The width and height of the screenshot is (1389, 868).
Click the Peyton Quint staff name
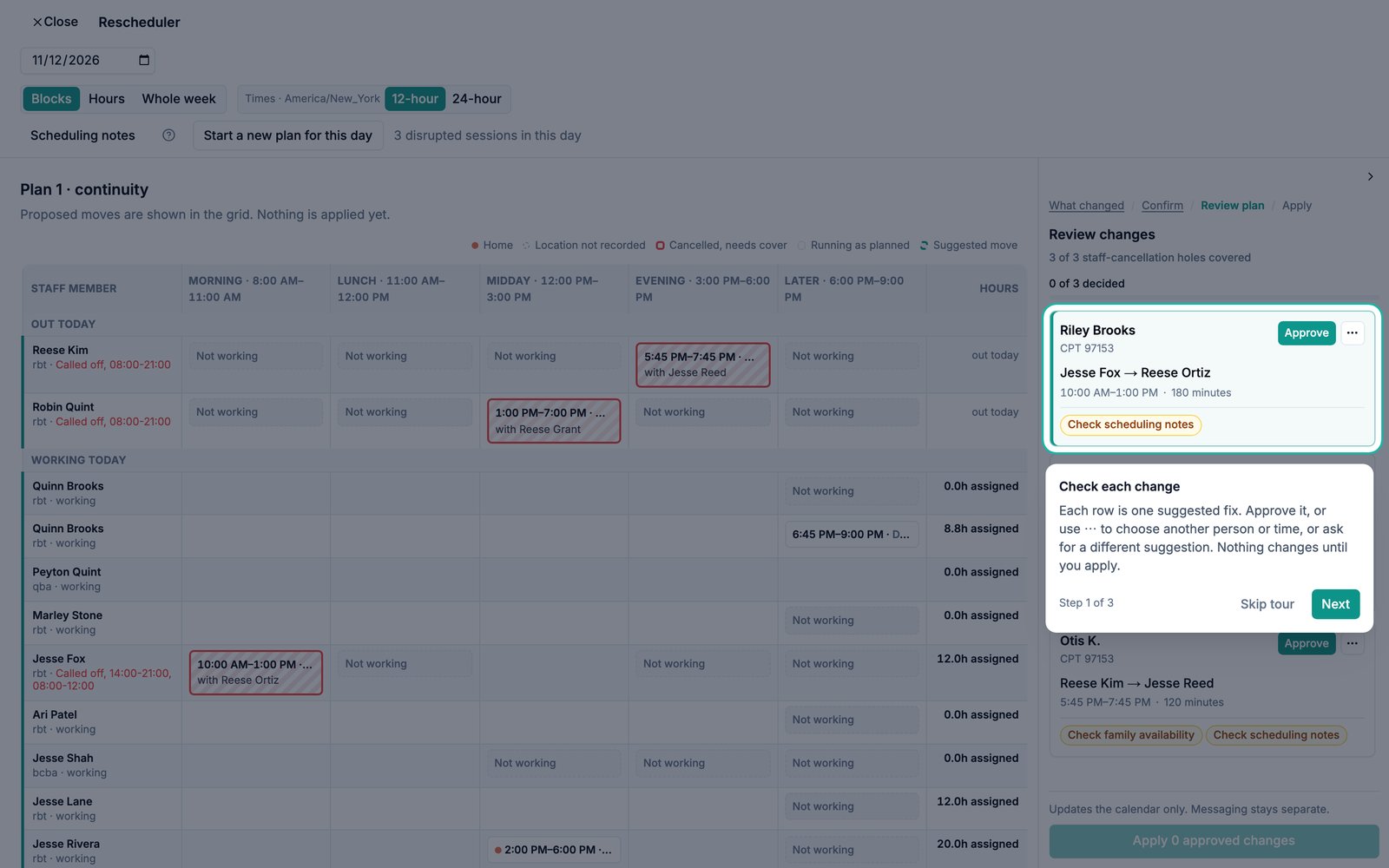pos(67,572)
